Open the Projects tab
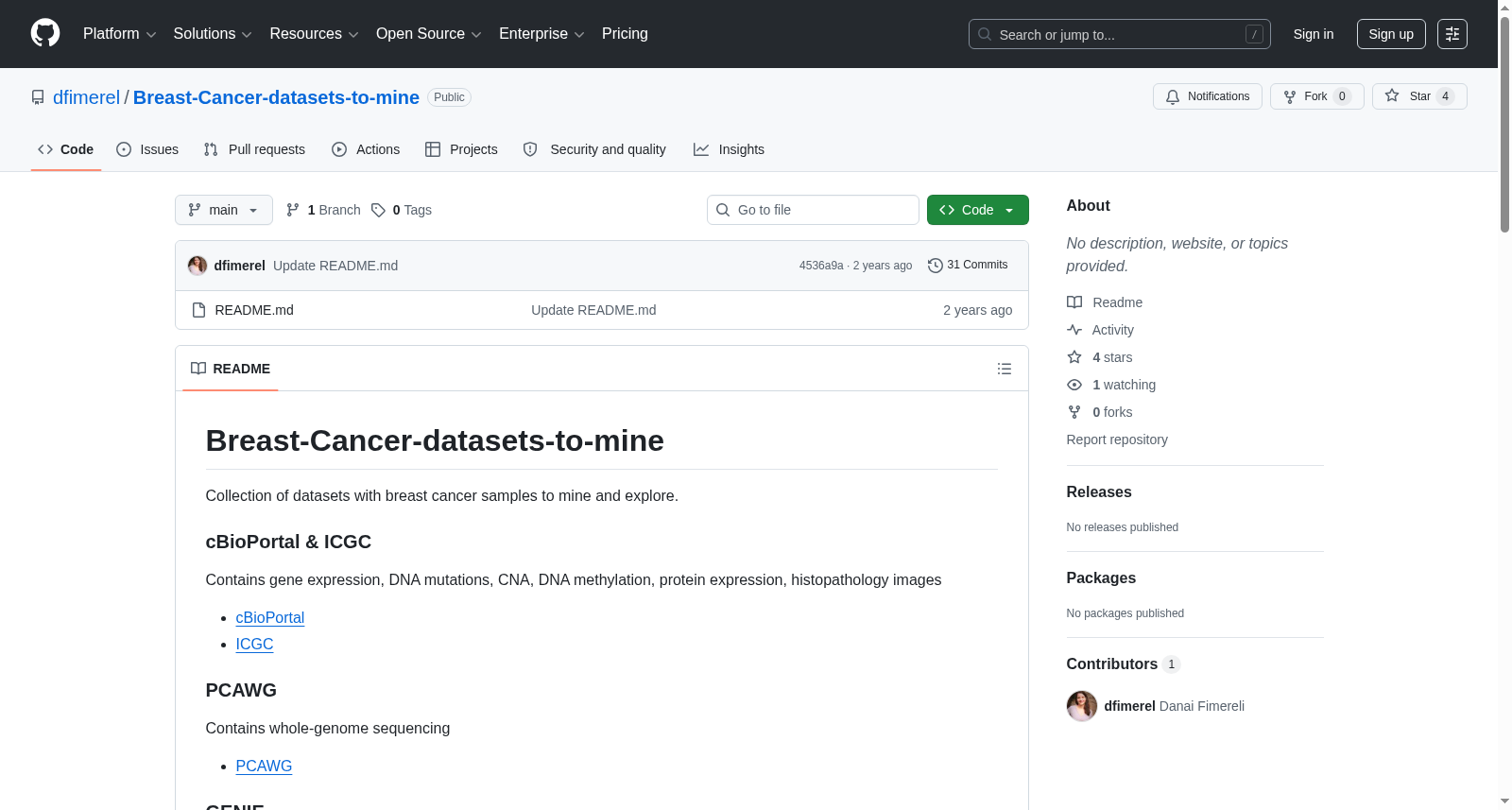The width and height of the screenshot is (1512, 810). pos(461,149)
